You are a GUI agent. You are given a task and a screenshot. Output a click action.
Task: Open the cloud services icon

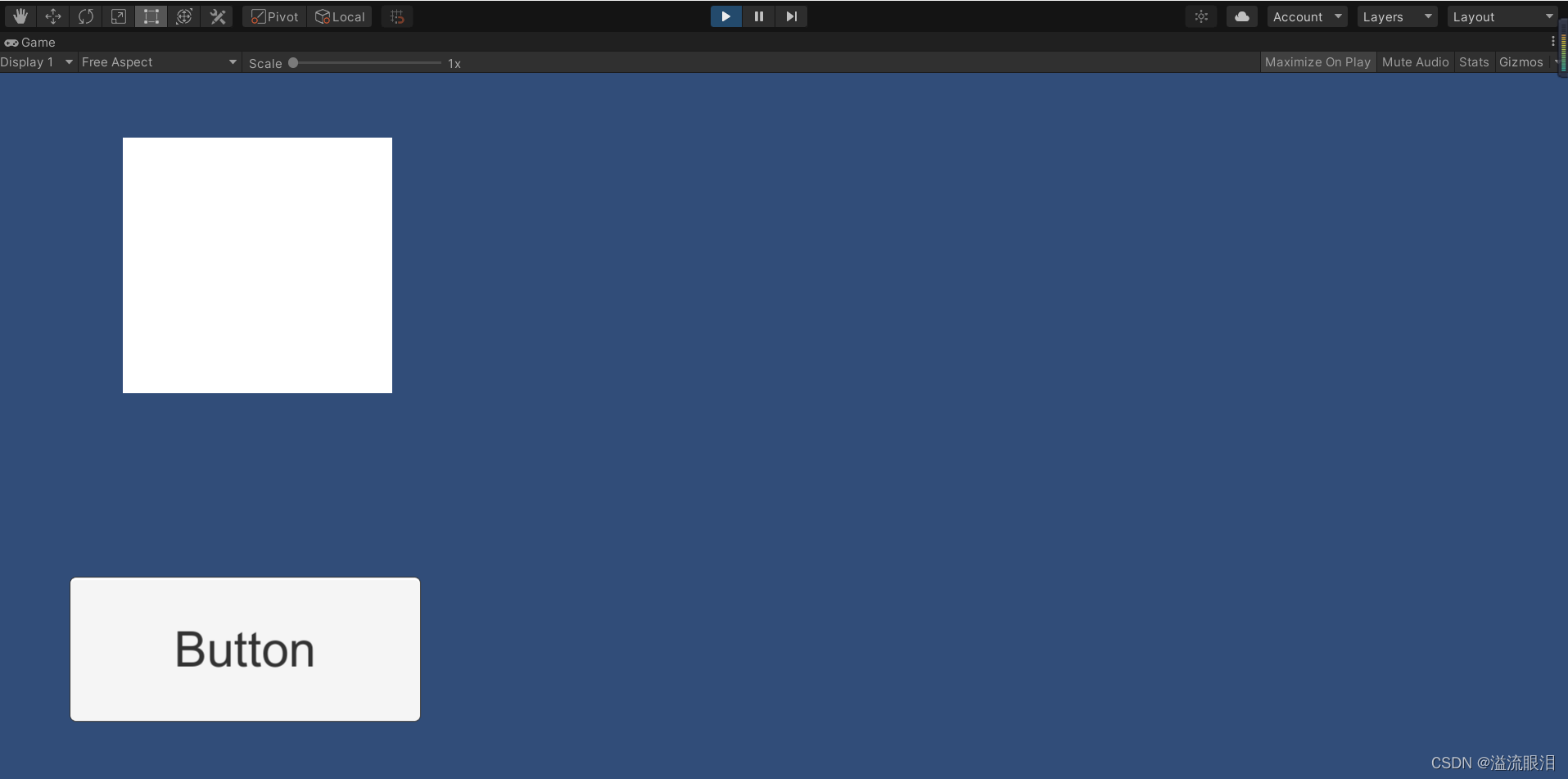[1242, 16]
